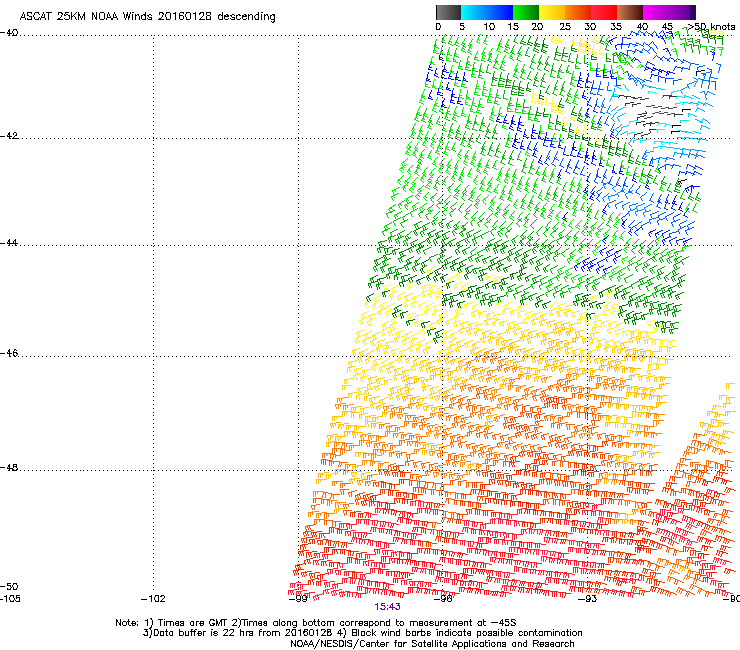
Task: Select the gray segment of the wind-speed colorbar
Action: (448, 12)
